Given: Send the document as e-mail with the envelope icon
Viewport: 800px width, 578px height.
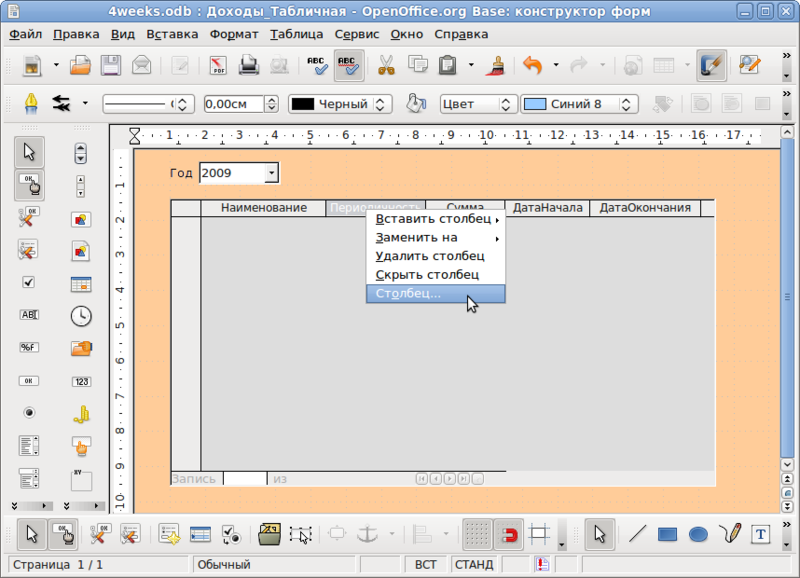Looking at the screenshot, I should pos(141,66).
